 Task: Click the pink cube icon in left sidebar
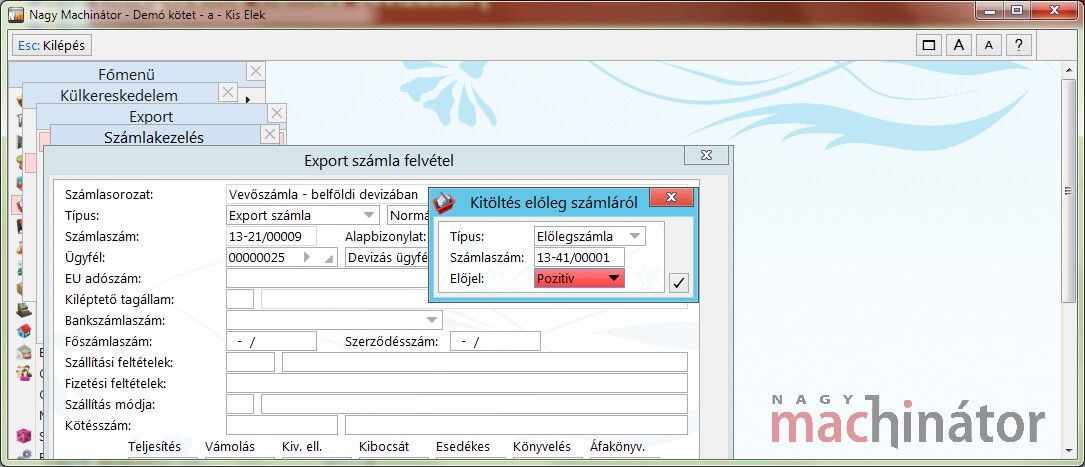point(24,436)
